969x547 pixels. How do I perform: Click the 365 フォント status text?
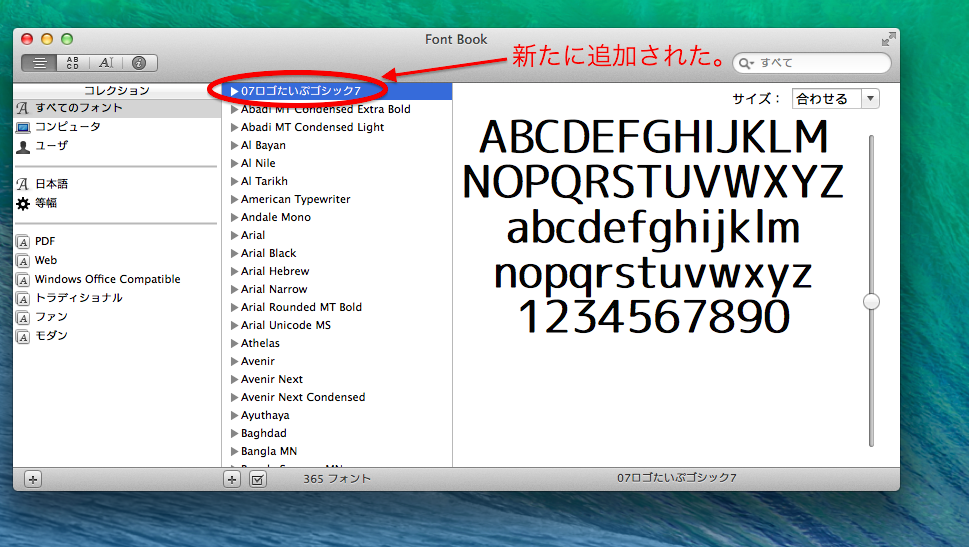(x=337, y=479)
